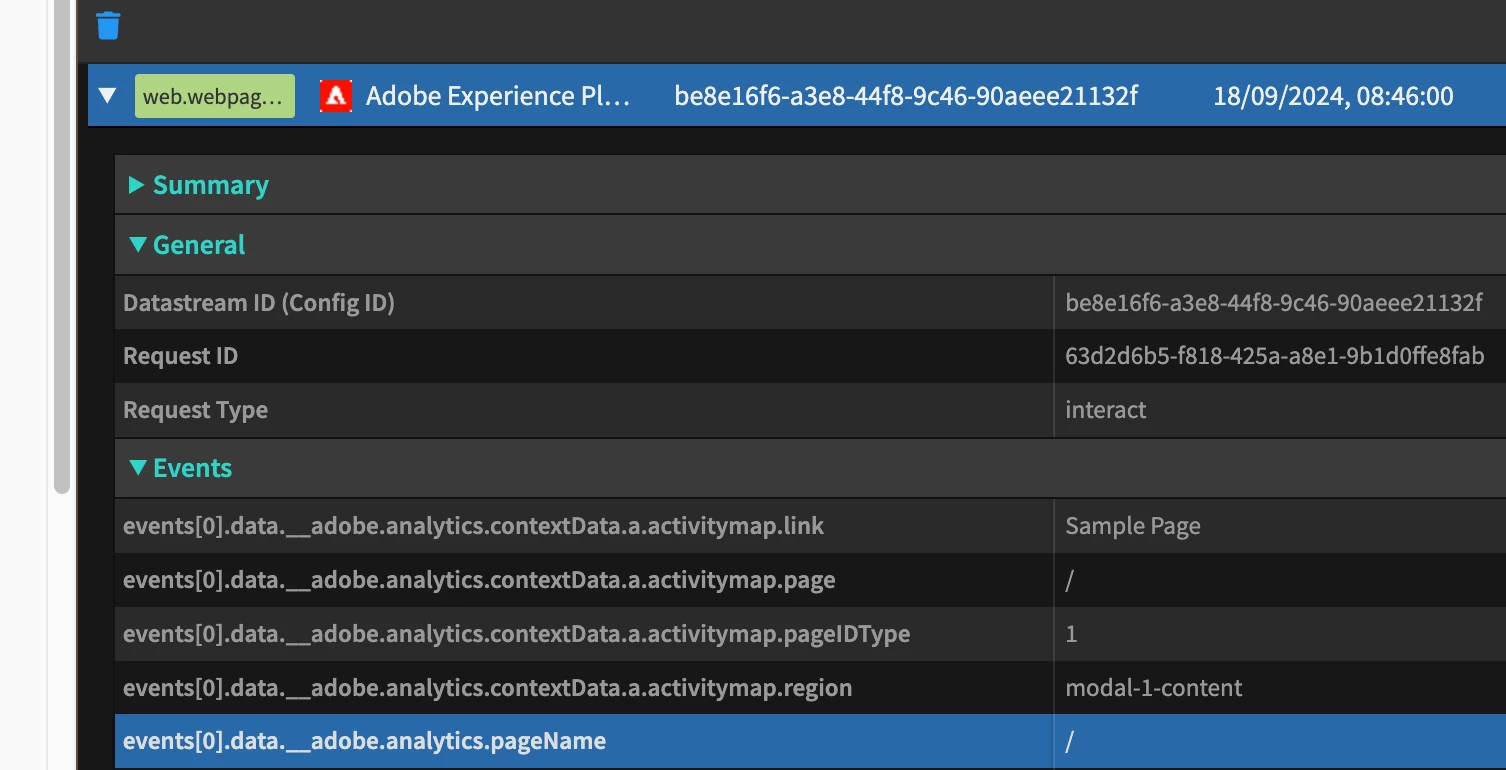Image resolution: width=1506 pixels, height=770 pixels.
Task: Collapse the web.webpag... request row arrow
Action: point(107,96)
